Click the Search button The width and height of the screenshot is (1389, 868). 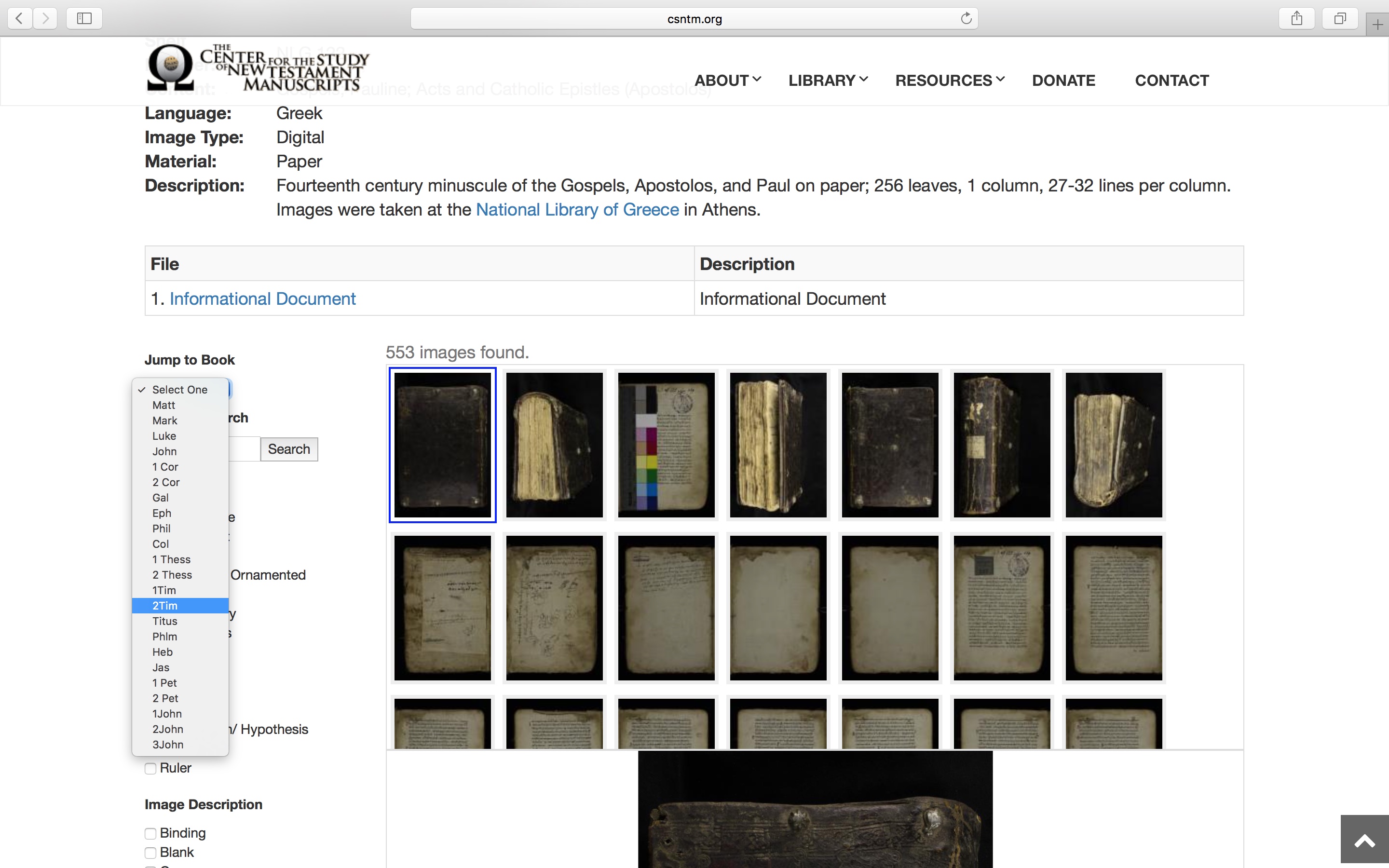289,449
